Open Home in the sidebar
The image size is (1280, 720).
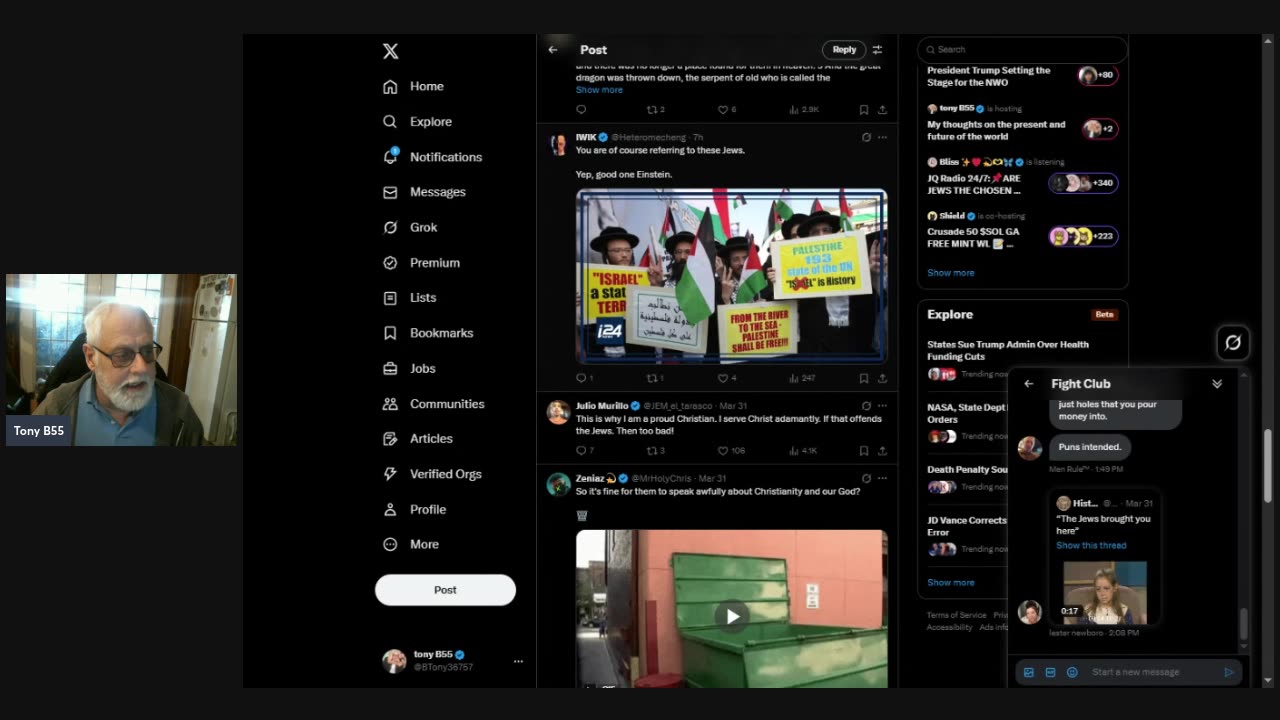[x=414, y=86]
